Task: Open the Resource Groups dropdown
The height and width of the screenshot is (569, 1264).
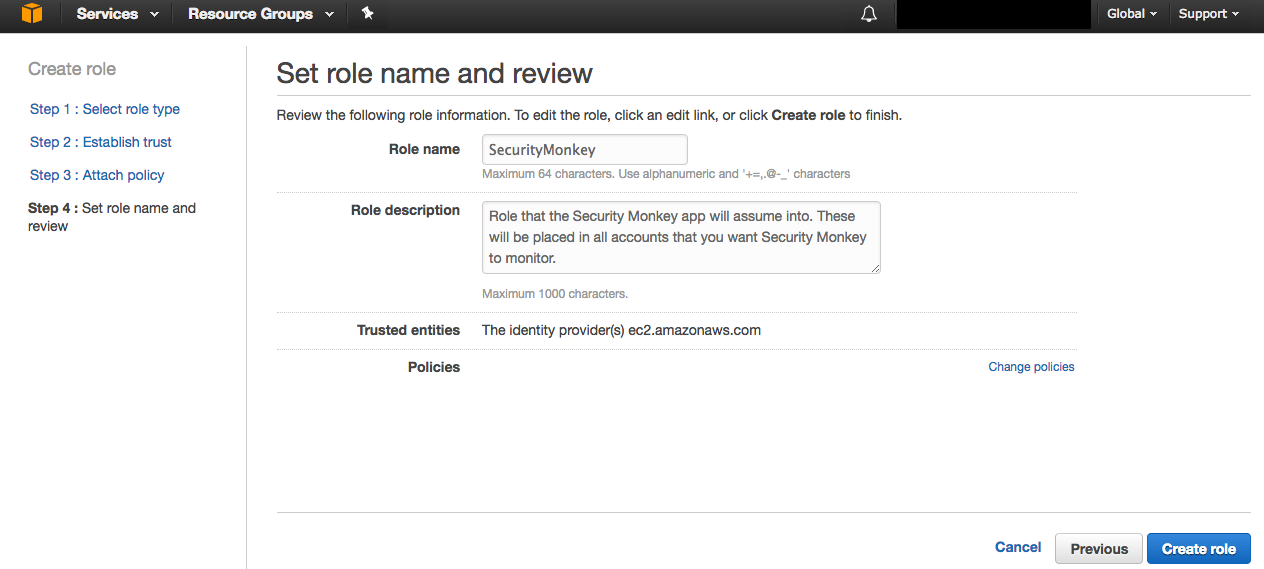Action: [261, 14]
